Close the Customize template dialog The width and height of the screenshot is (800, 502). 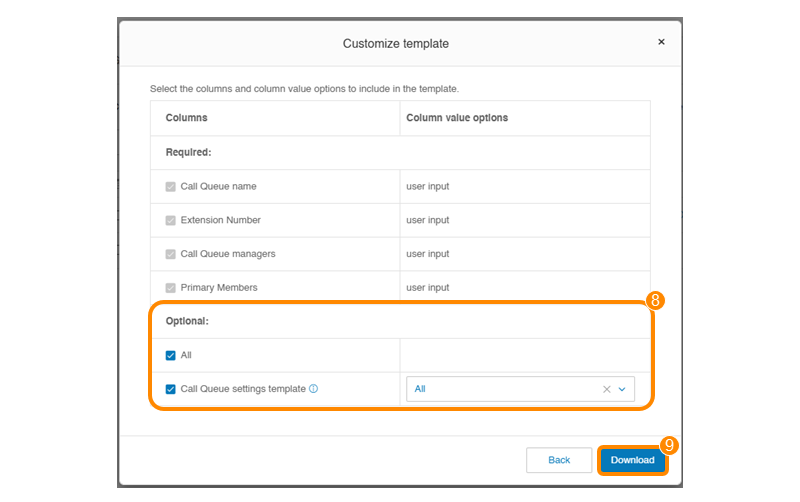pos(661,42)
